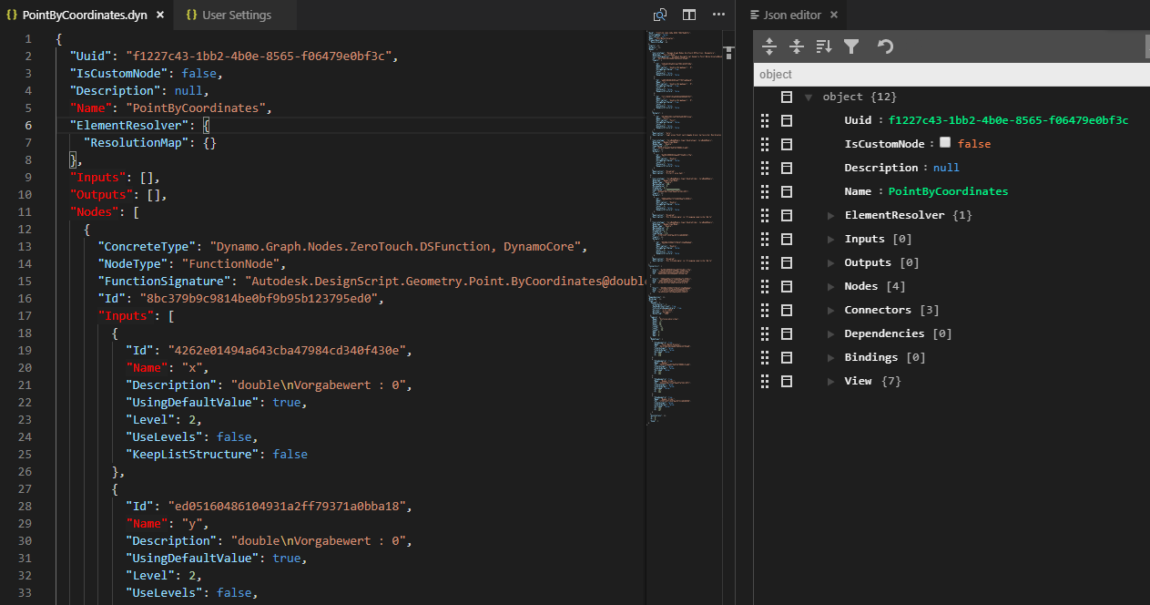Expand the Bindings array node
The image size is (1150, 605).
coord(830,358)
